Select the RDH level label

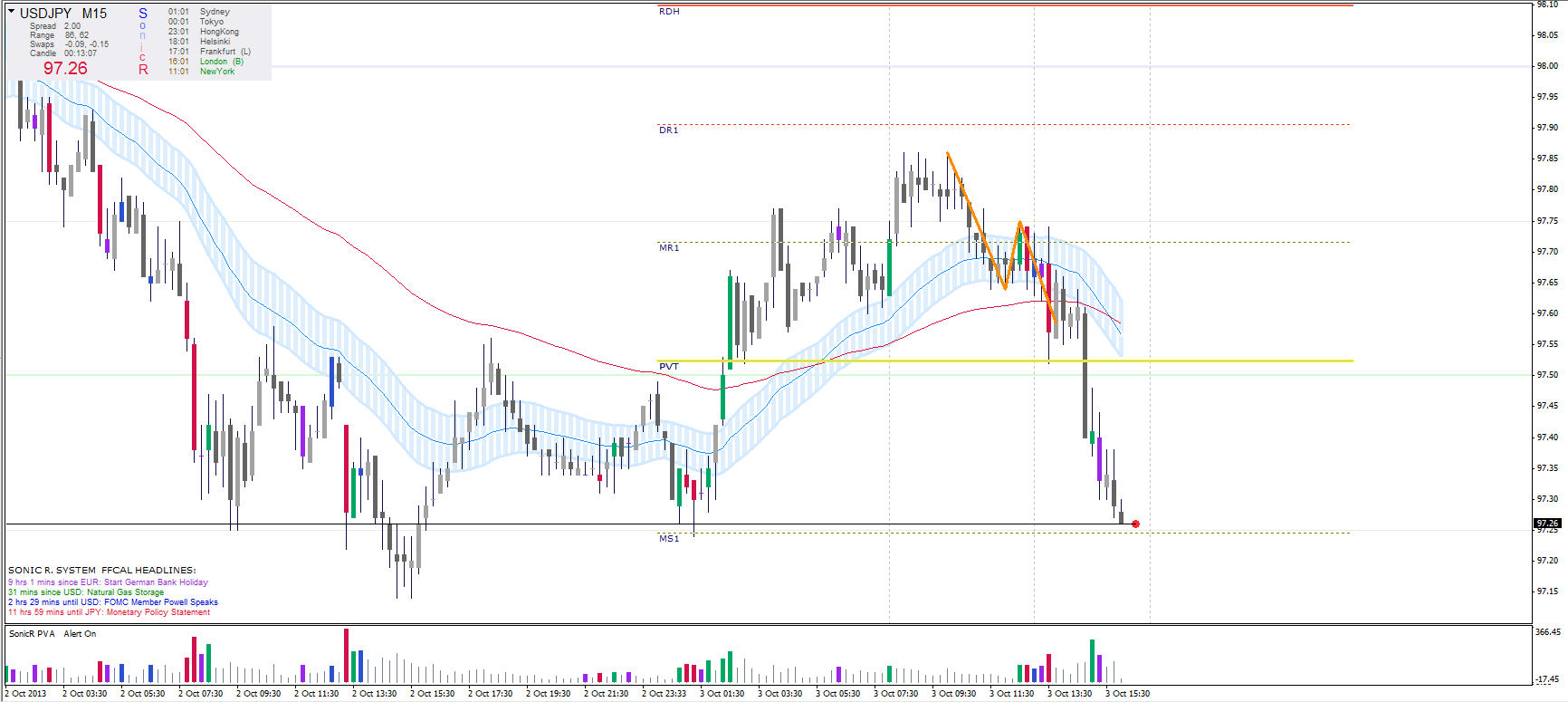tap(669, 12)
